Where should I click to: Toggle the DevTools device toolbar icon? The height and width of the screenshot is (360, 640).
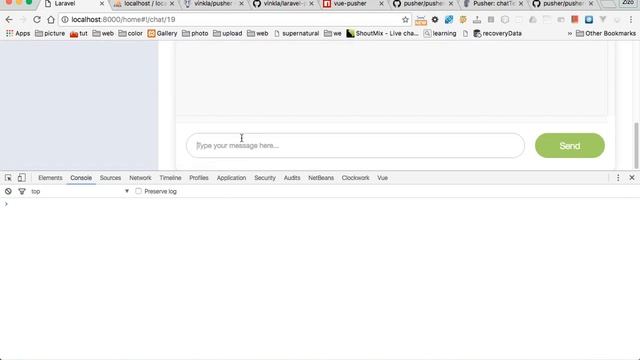point(22,178)
